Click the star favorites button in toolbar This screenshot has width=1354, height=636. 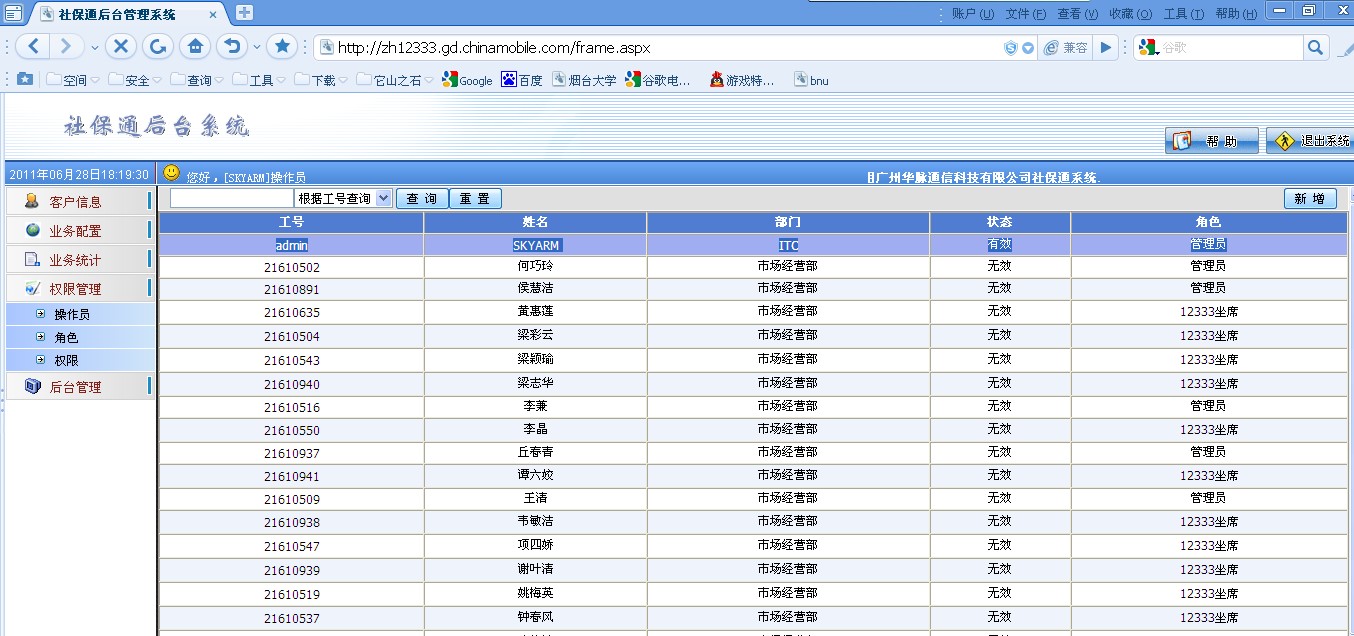(282, 47)
